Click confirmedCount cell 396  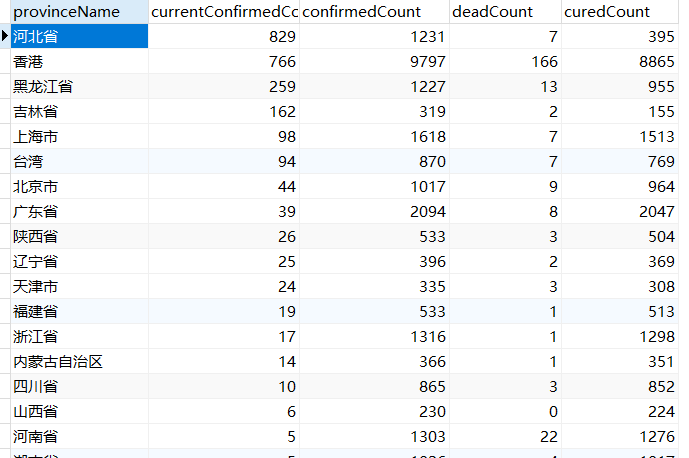pos(374,262)
